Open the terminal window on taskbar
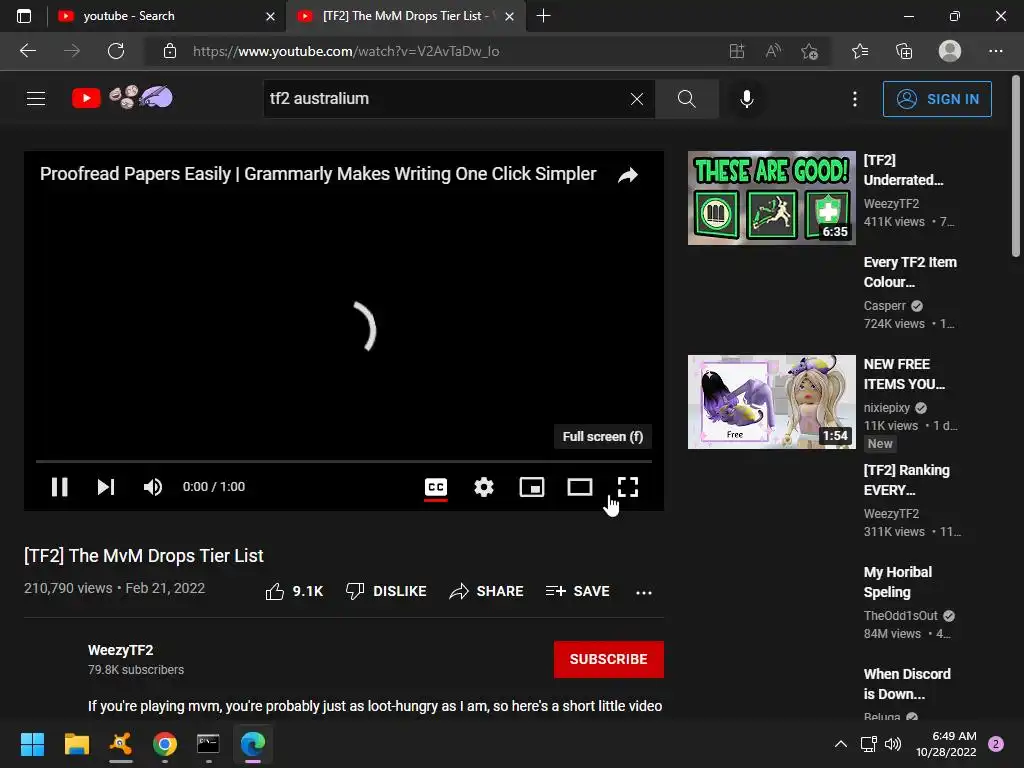The height and width of the screenshot is (768, 1024). (208, 744)
